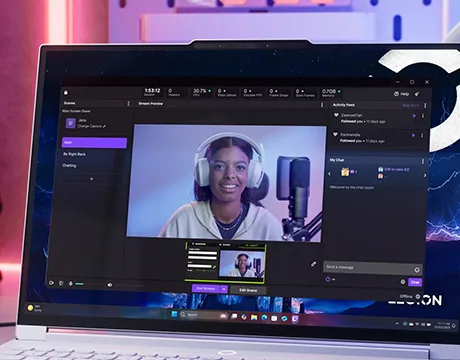460x360 pixels.
Task: Click the emote icon in message box
Action: point(417,269)
